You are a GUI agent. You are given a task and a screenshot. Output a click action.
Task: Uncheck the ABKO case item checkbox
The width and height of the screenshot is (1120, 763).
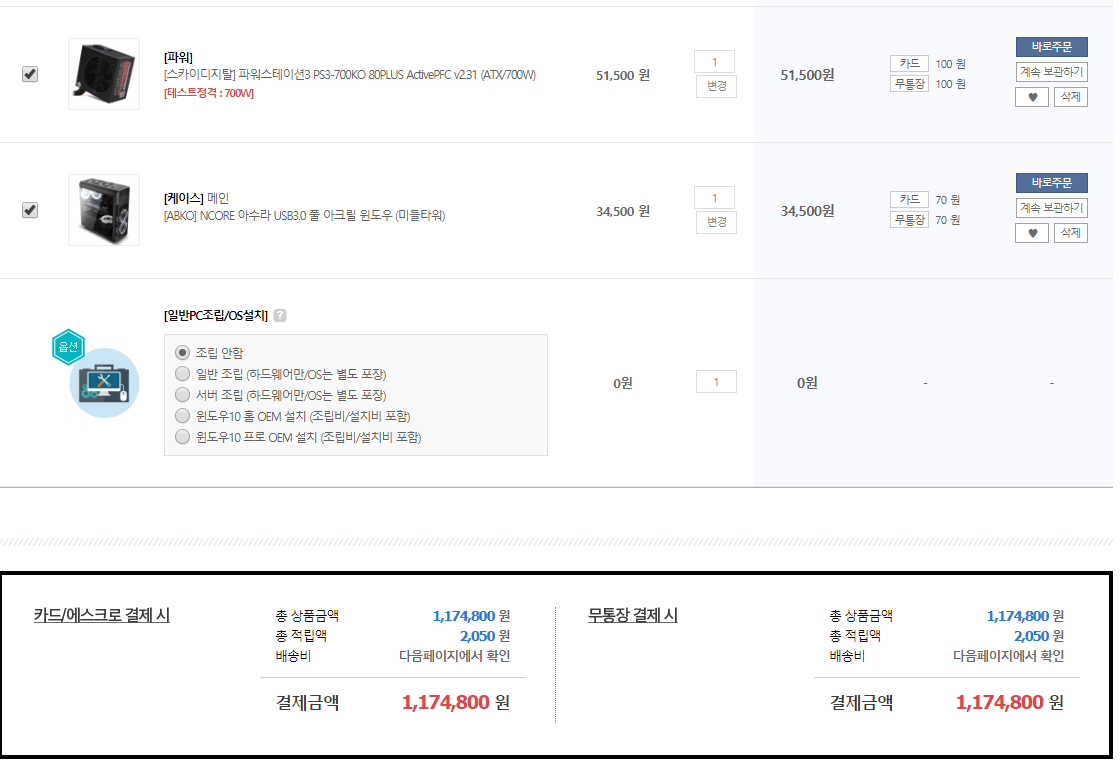click(30, 210)
